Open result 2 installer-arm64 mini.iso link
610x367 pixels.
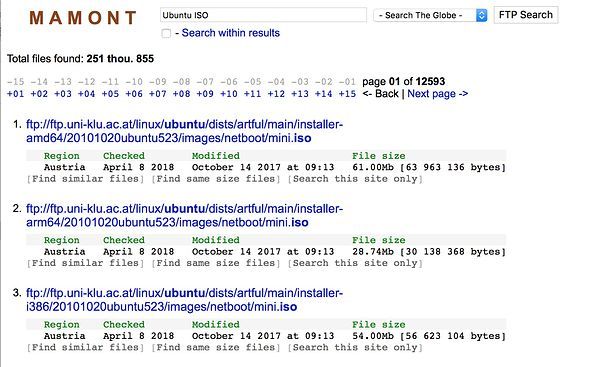(184, 216)
